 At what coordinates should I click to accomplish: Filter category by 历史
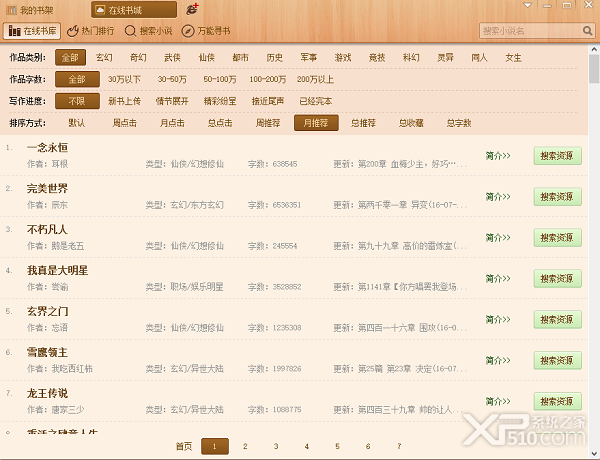tap(275, 58)
